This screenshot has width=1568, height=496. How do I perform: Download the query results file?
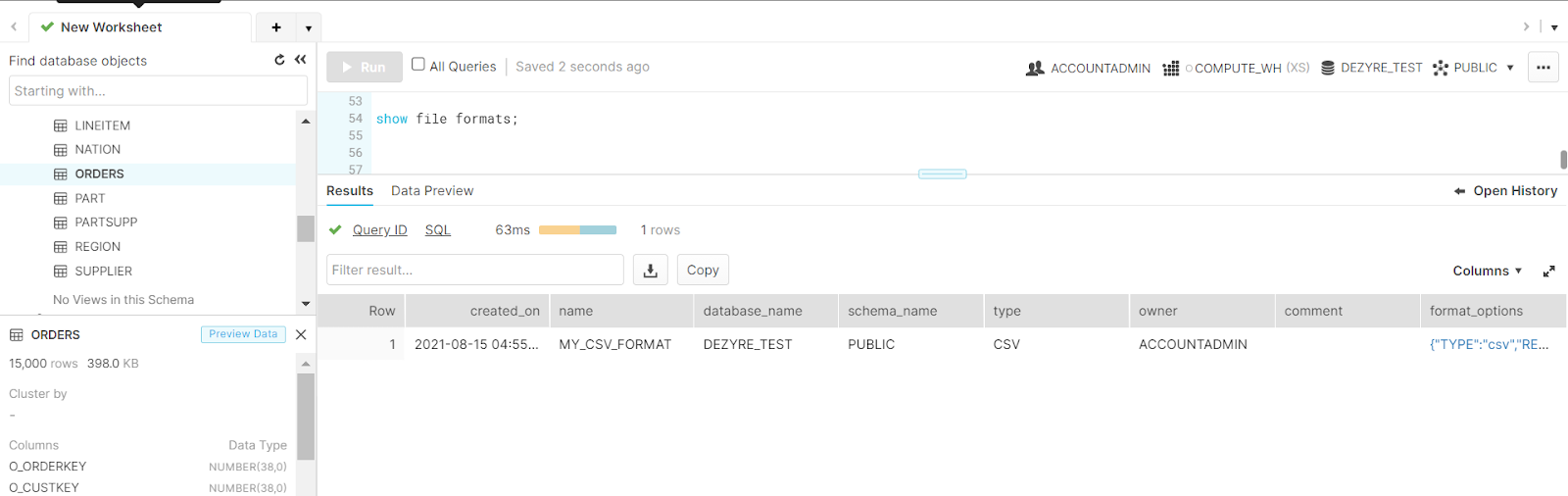click(650, 271)
